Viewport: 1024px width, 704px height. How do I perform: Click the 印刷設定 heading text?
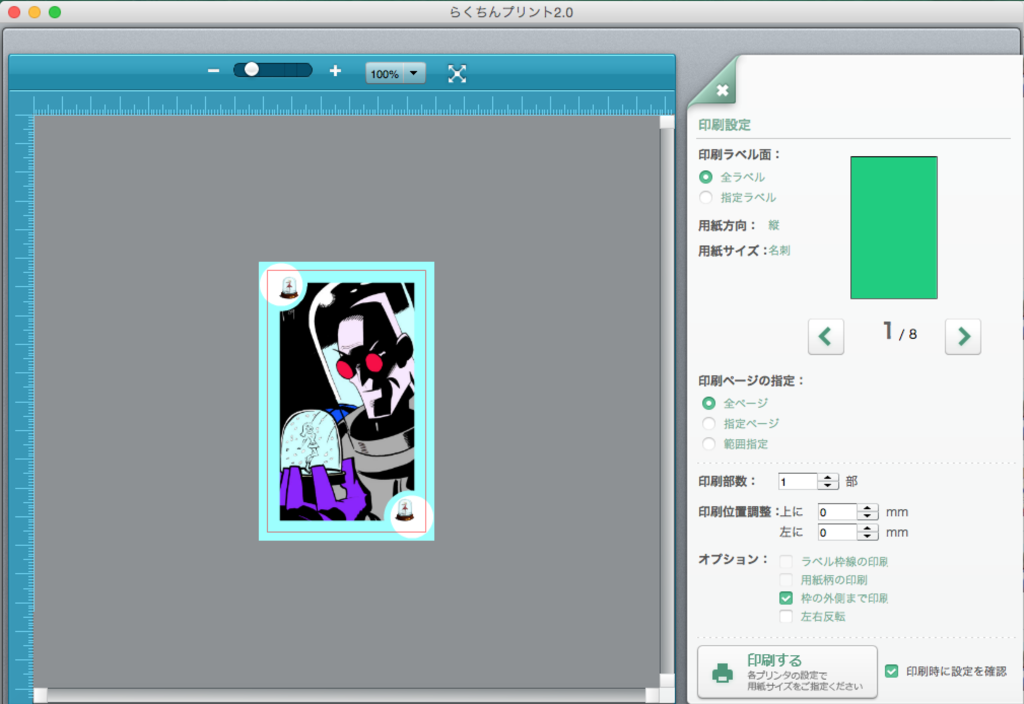724,125
